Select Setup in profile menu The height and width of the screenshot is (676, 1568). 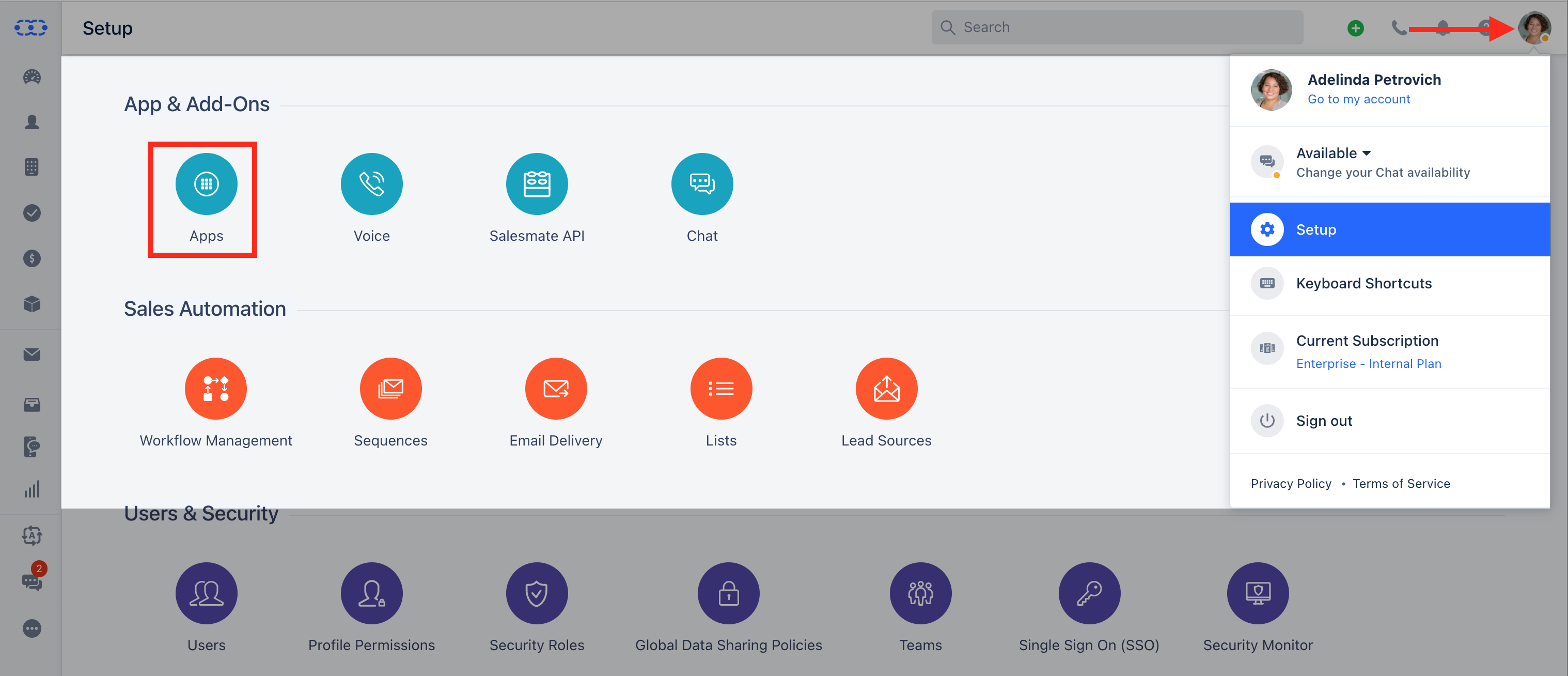pyautogui.click(x=1390, y=229)
